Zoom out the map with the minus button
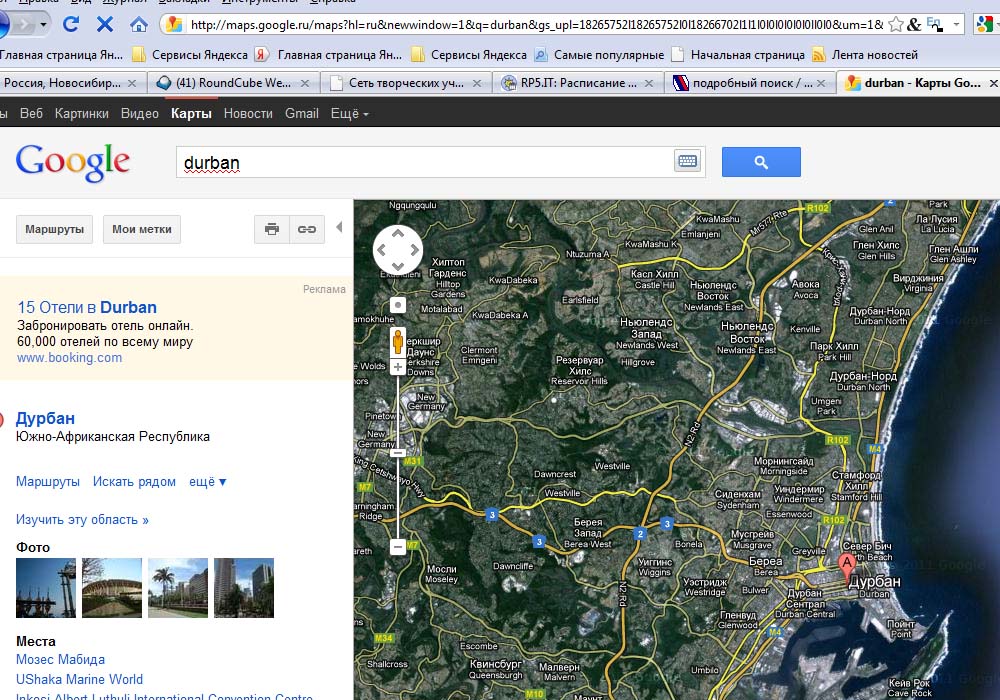 [x=398, y=546]
